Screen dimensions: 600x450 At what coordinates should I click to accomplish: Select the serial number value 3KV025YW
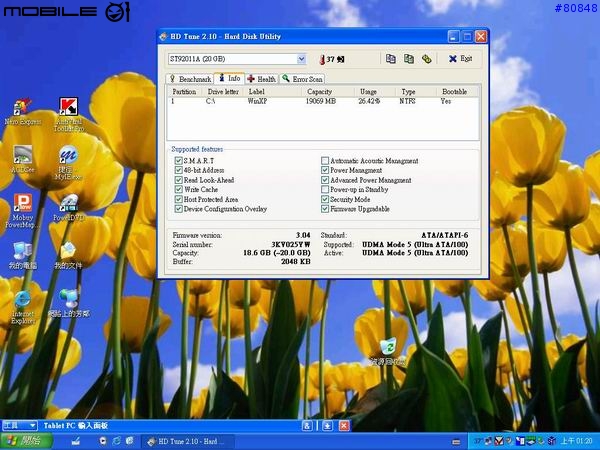point(291,244)
